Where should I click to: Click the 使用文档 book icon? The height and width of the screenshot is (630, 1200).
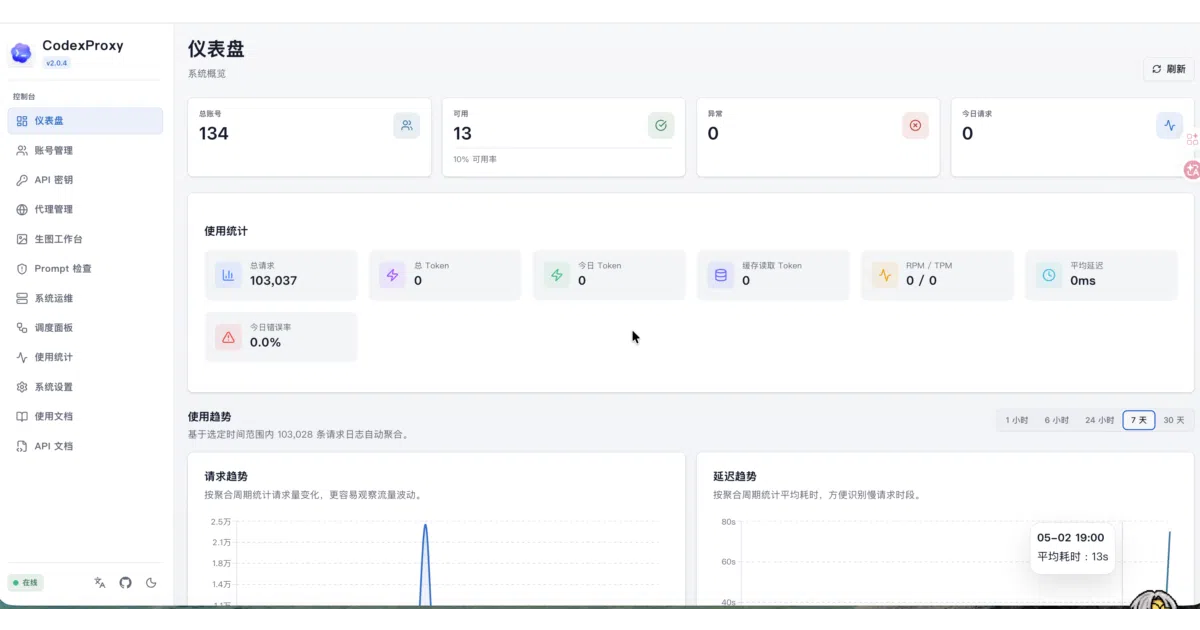[22, 416]
